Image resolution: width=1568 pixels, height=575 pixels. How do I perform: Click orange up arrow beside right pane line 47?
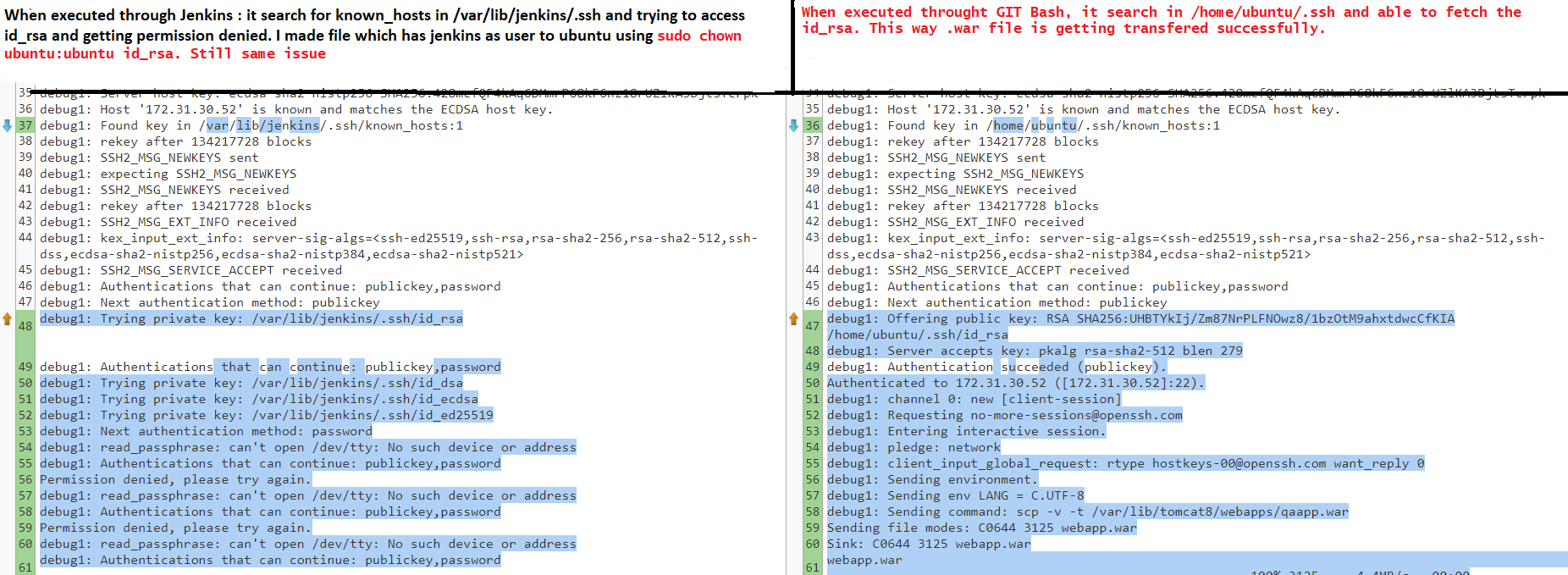pyautogui.click(x=793, y=319)
